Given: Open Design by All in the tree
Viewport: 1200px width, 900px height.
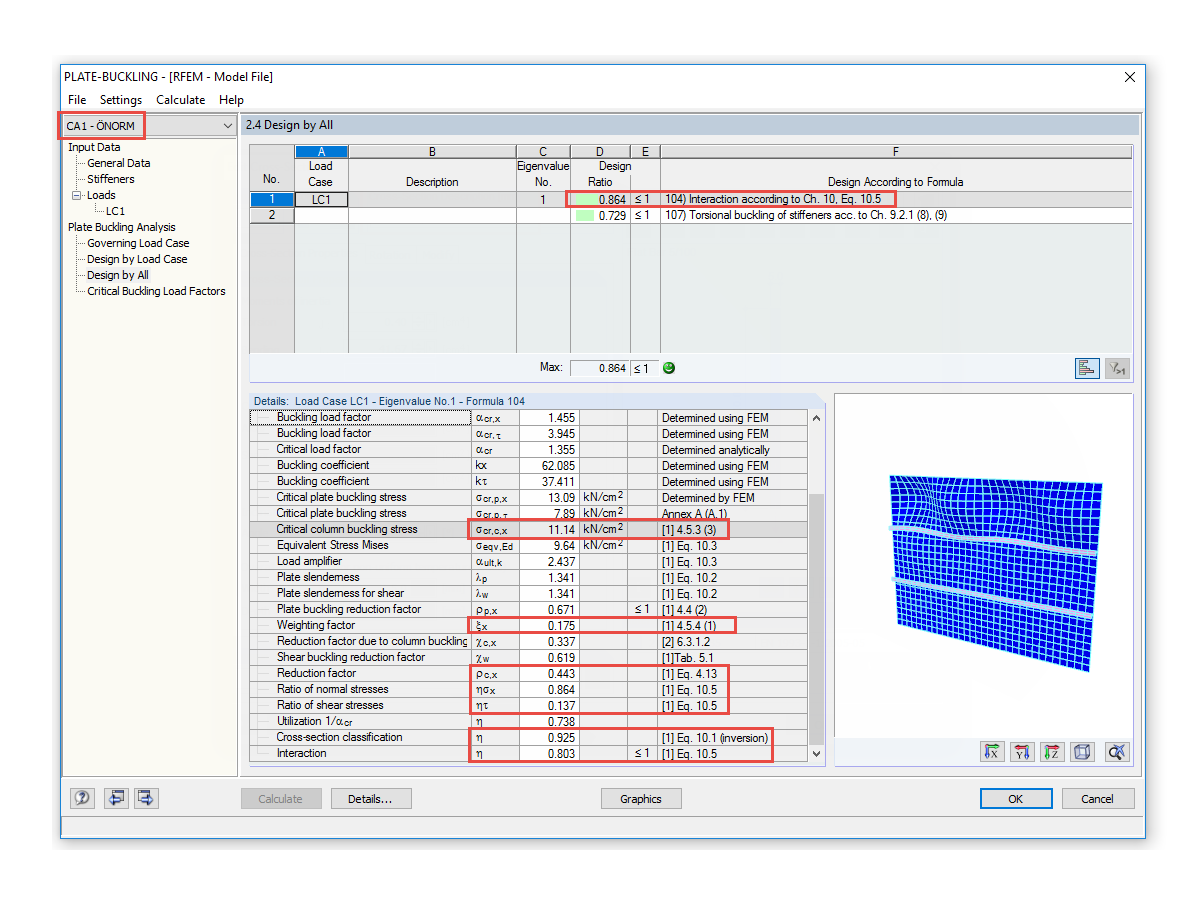Looking at the screenshot, I should coord(118,275).
